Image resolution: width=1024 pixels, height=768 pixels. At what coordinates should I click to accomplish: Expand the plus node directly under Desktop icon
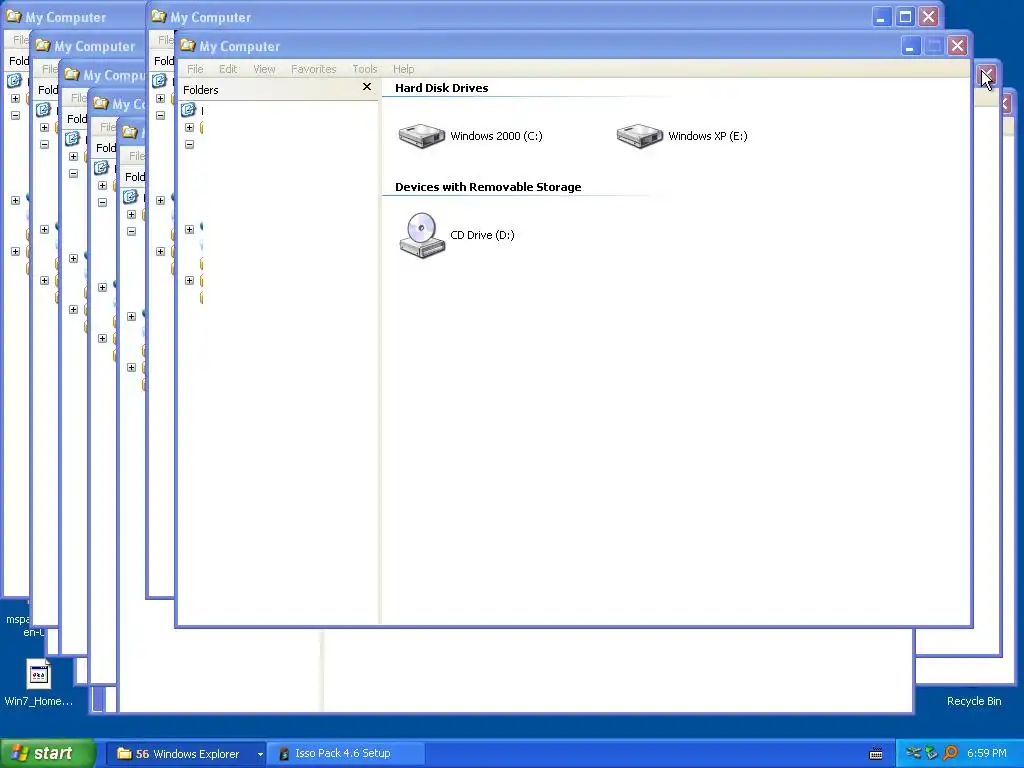[x=189, y=127]
